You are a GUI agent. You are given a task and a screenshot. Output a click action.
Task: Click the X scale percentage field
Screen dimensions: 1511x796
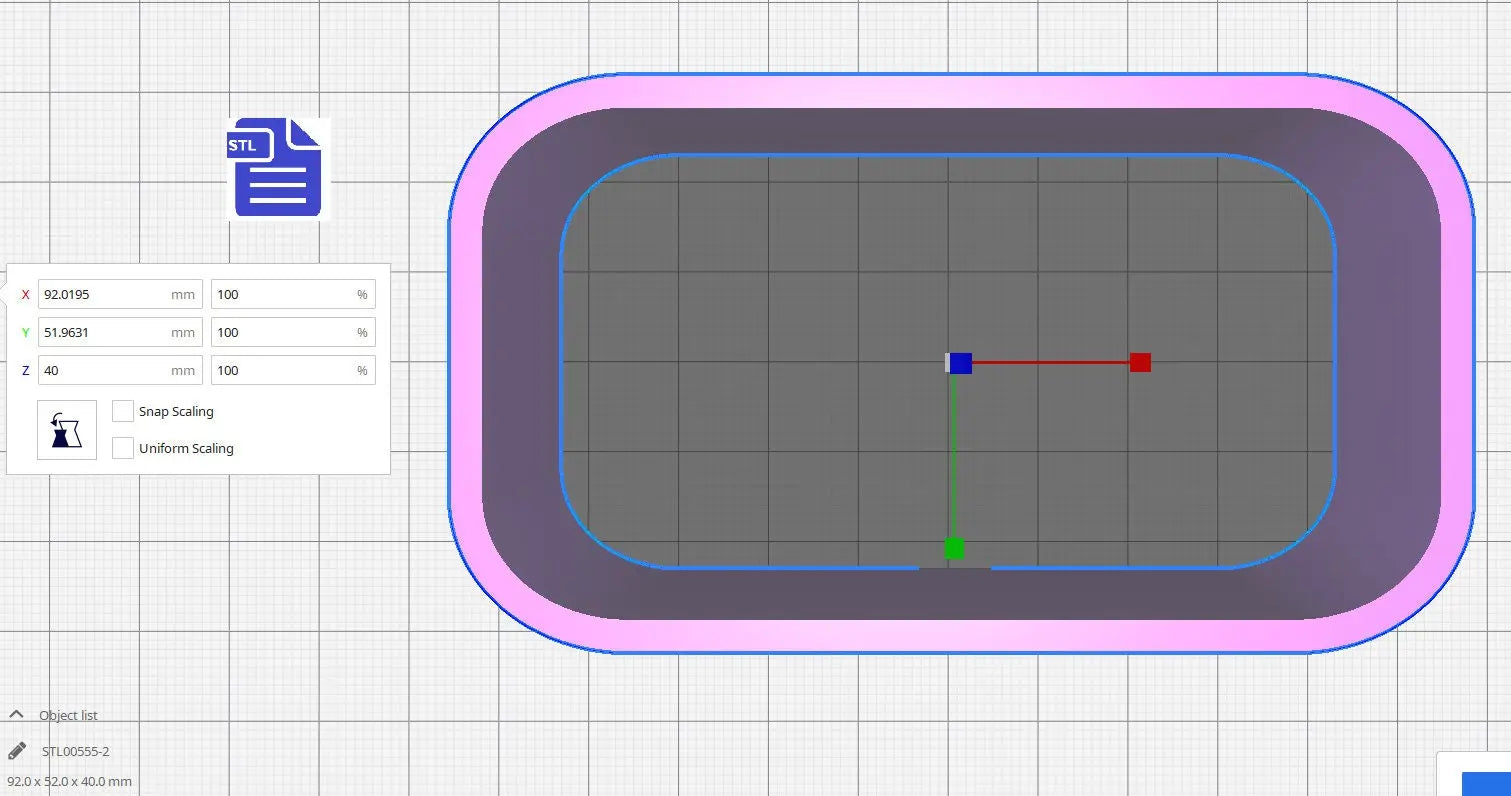[284, 294]
